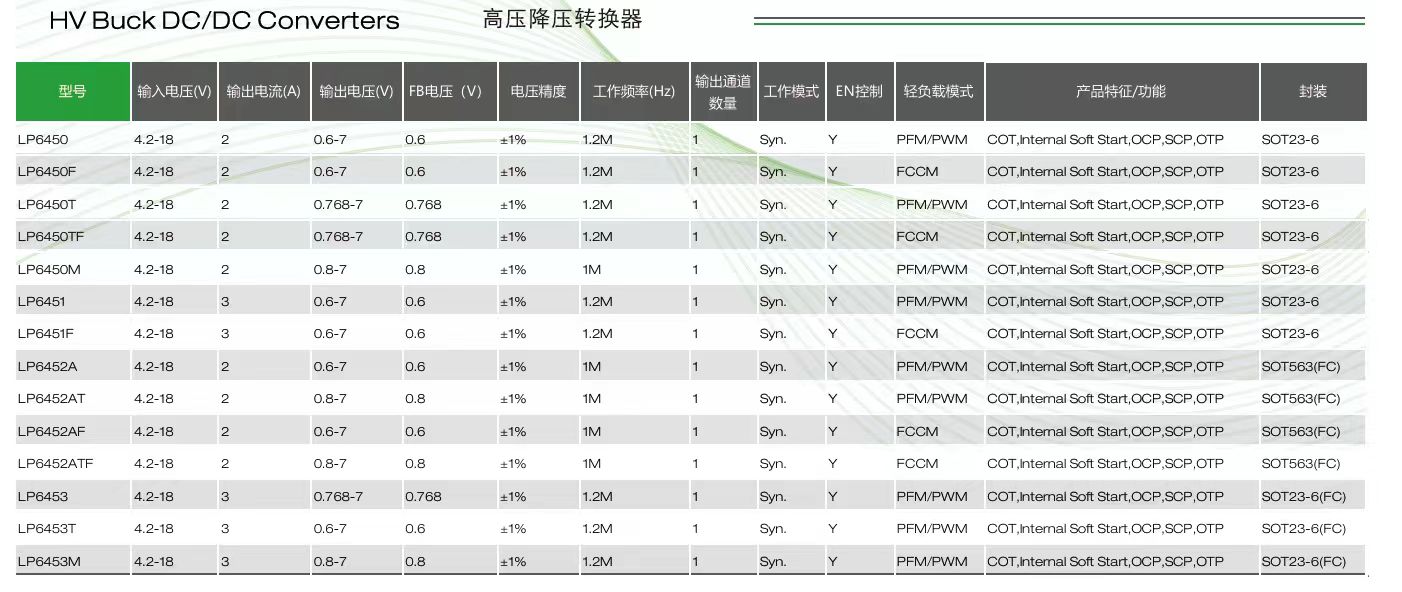Click features text in LP6450M row

point(1105,270)
